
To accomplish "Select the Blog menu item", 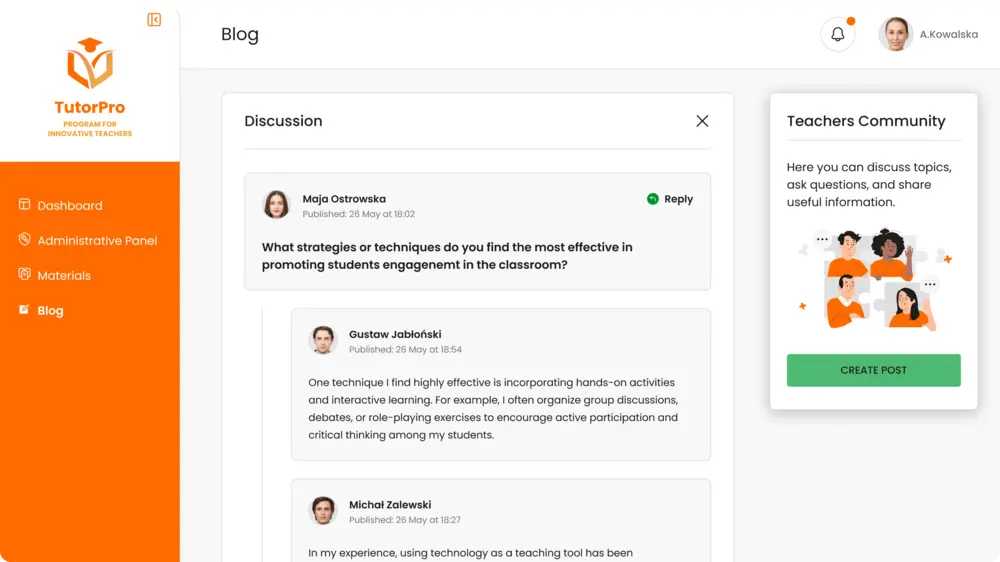I will [x=50, y=311].
